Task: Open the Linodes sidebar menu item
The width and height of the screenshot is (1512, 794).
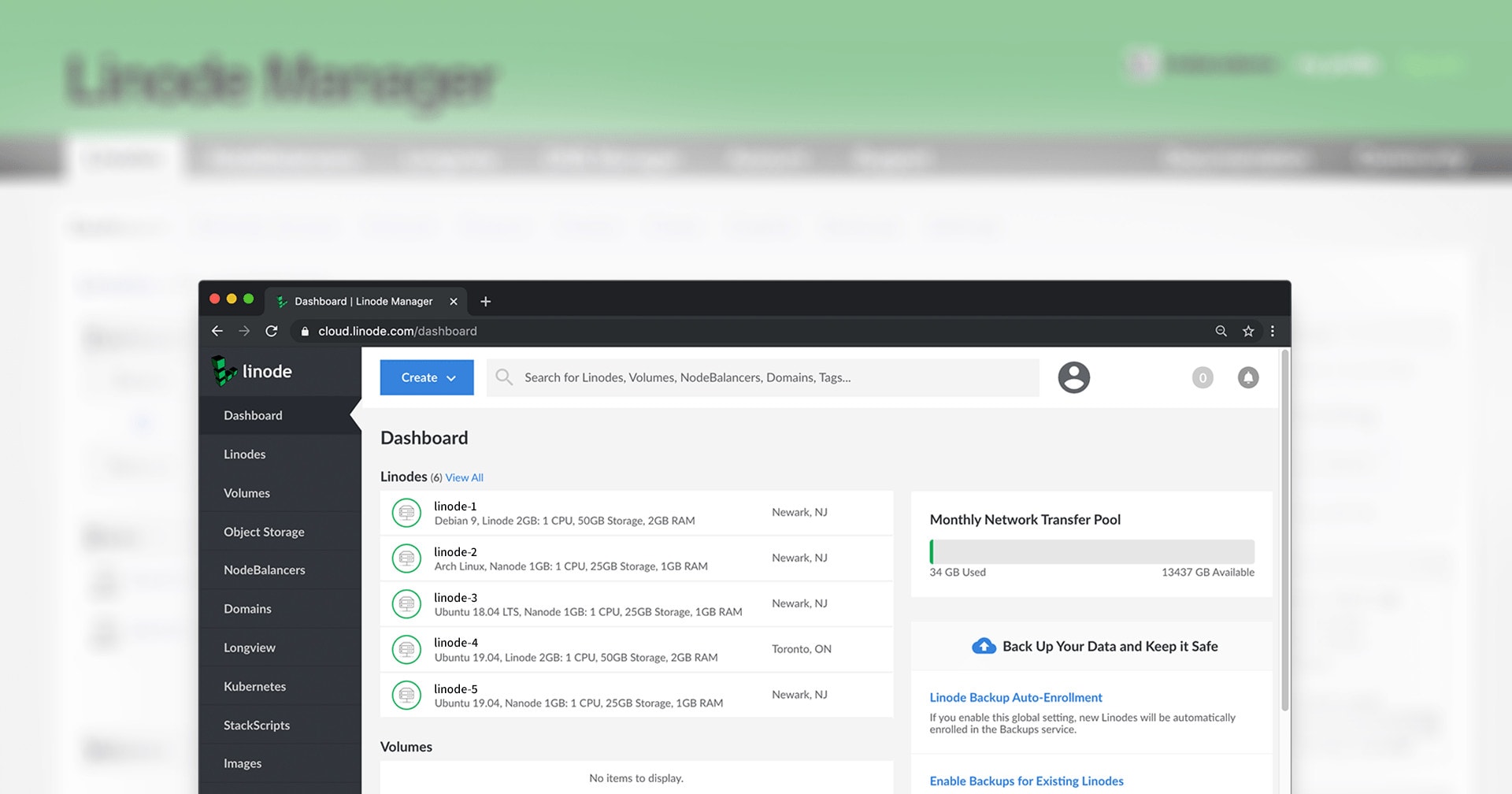Action: tap(244, 455)
